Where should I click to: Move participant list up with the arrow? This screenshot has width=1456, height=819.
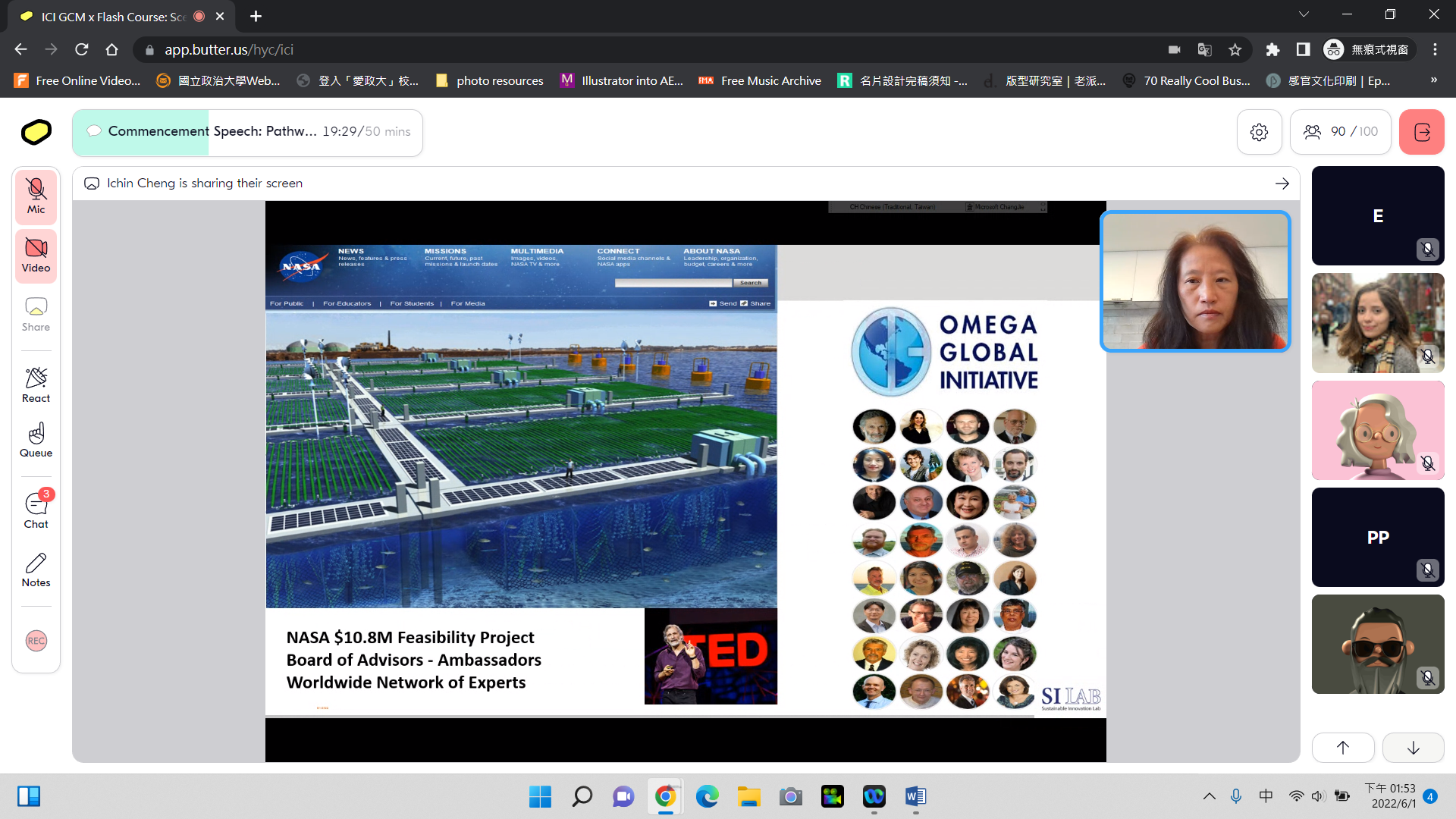click(1342, 748)
